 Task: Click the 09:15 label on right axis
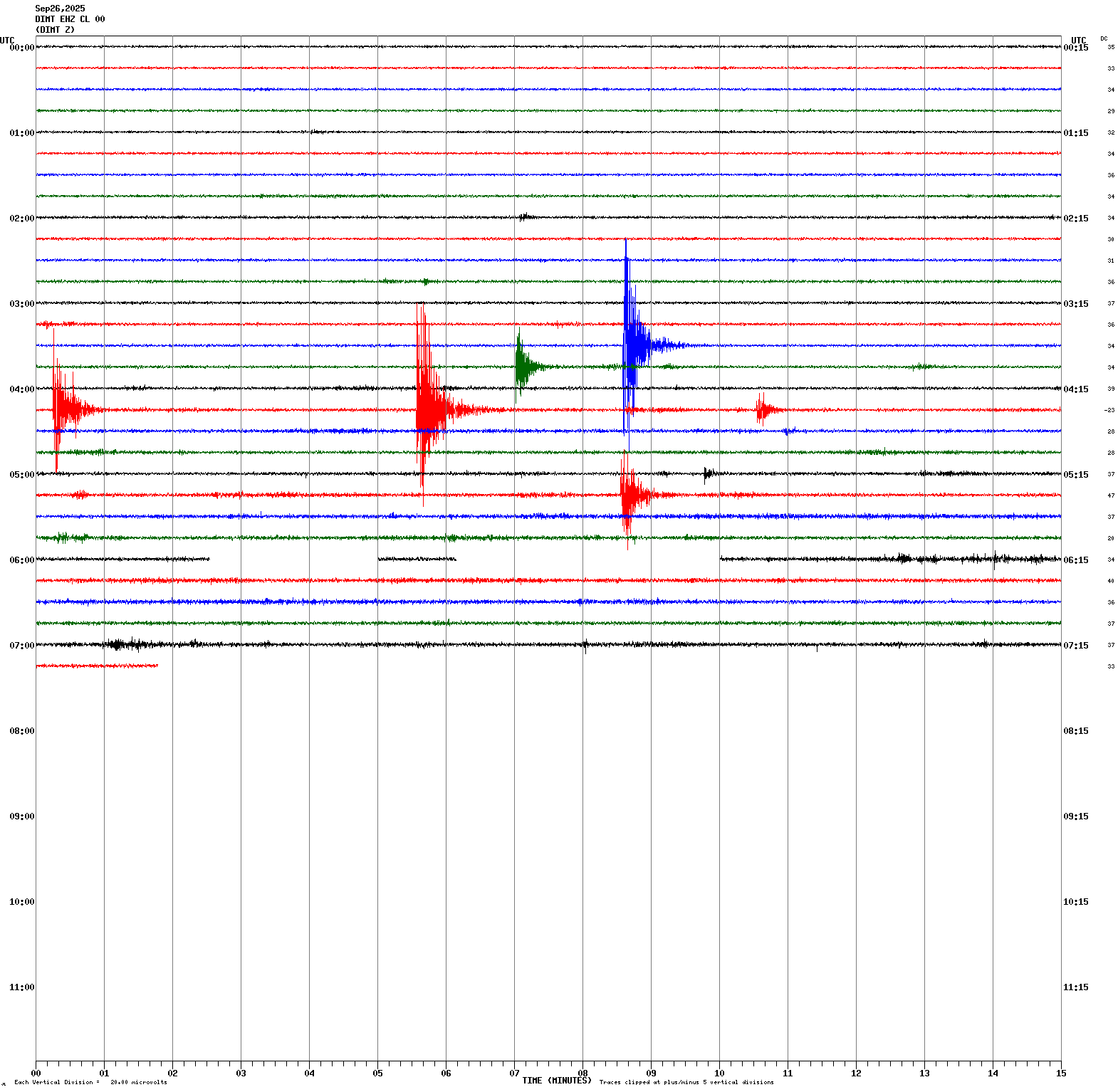tap(1075, 817)
